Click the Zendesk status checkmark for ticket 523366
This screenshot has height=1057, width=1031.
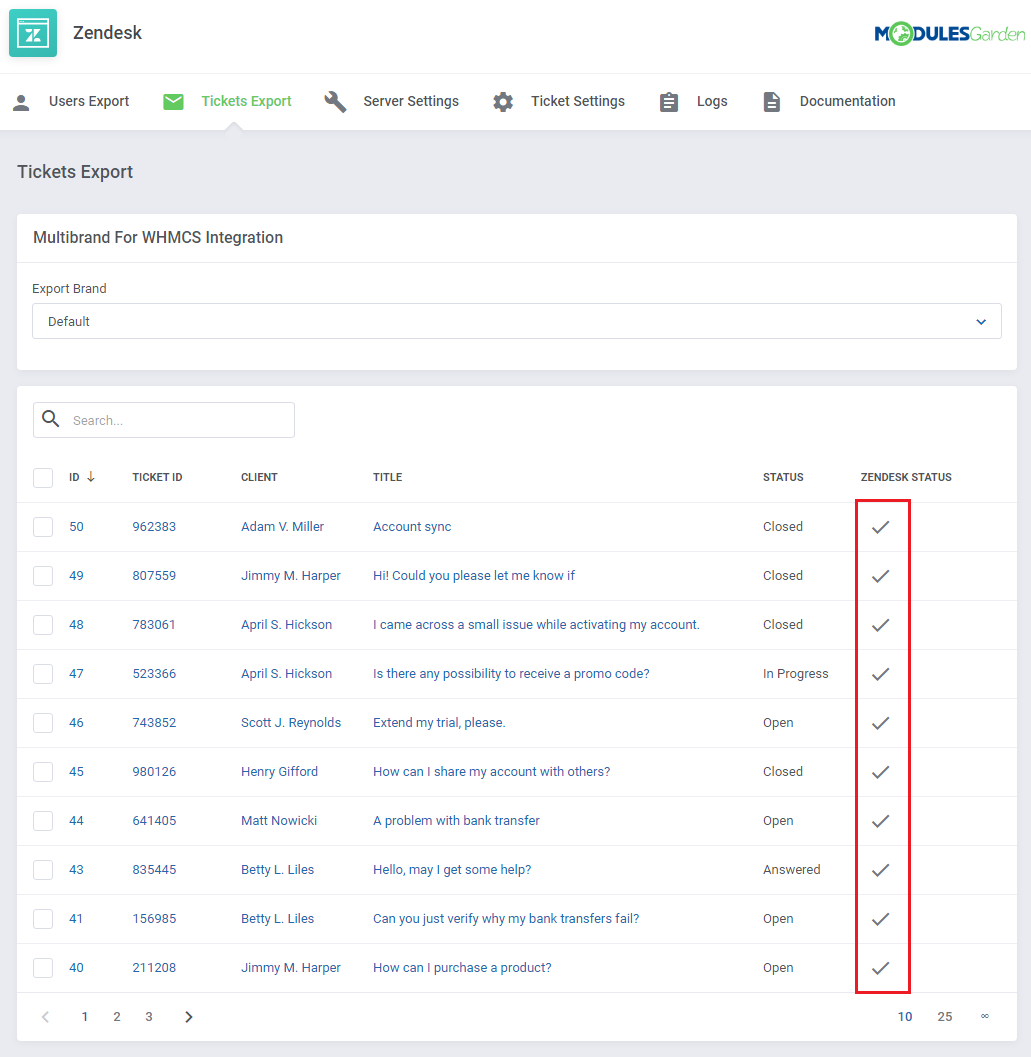point(881,674)
